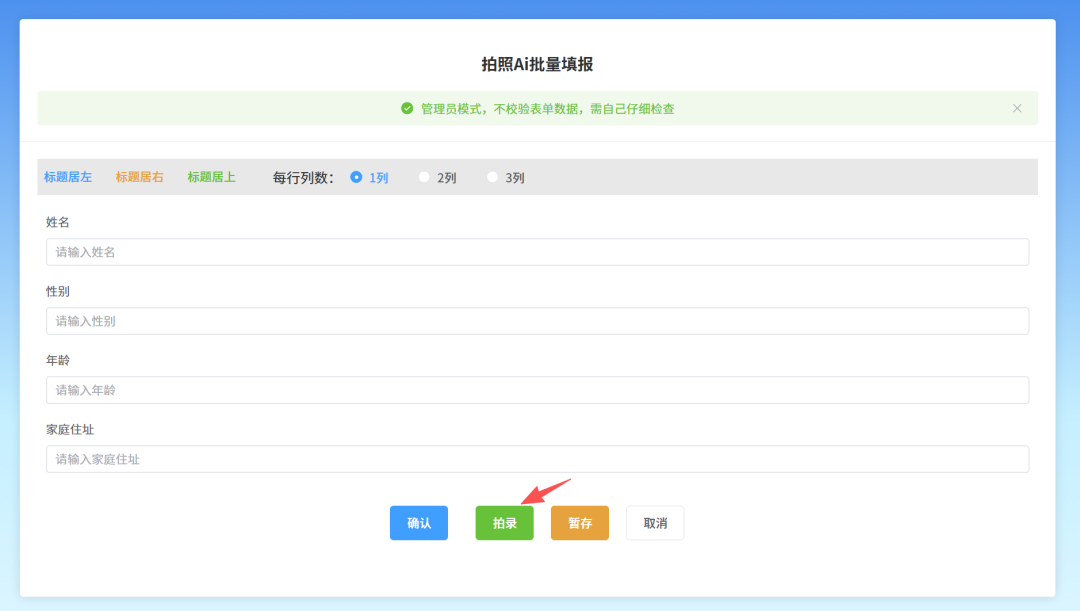Screen dimensions: 1080x611
Task: Dismiss the green admin mode alert
Action: [1017, 108]
